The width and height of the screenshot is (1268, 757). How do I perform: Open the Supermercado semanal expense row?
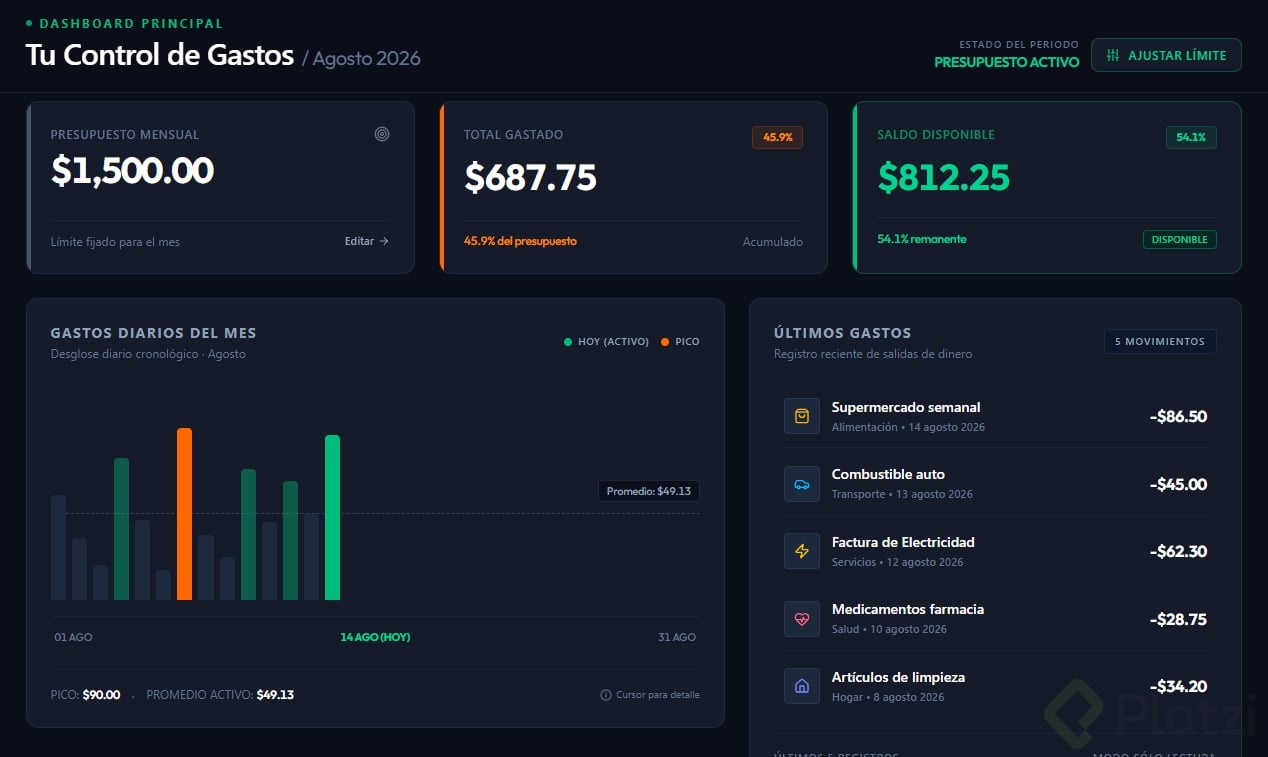click(995, 416)
